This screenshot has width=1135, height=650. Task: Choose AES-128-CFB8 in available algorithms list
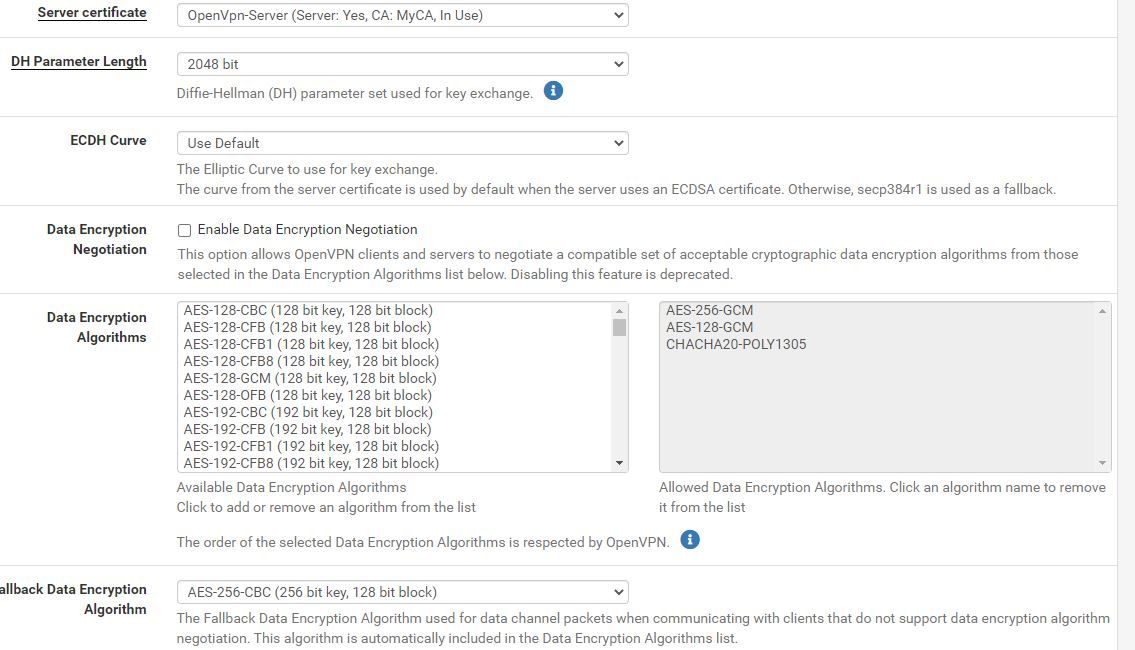[311, 361]
